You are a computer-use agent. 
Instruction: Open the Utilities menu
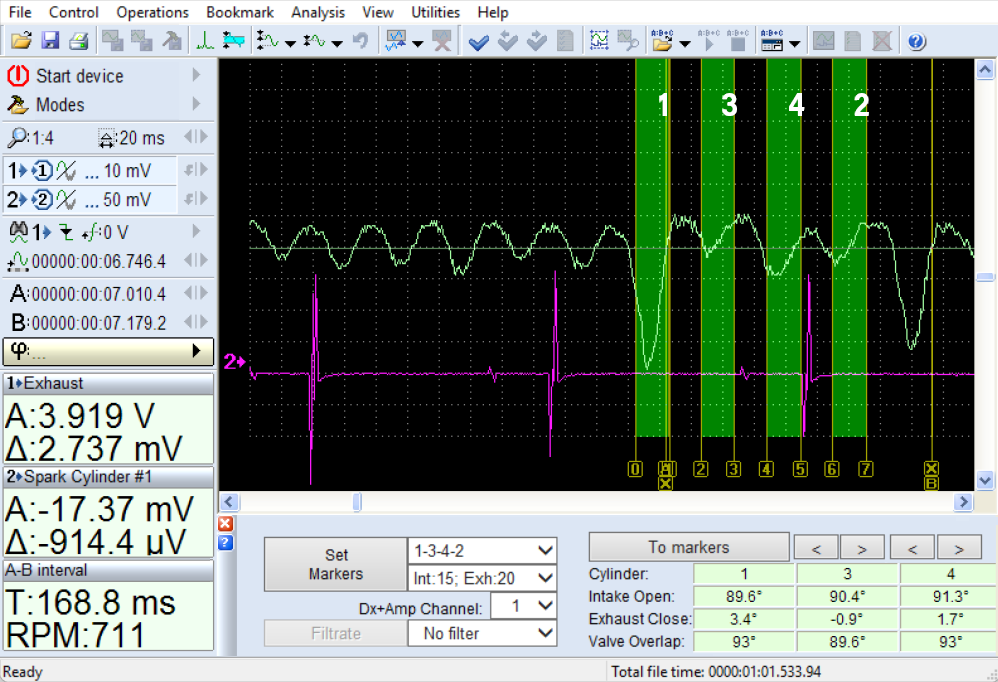pyautogui.click(x=435, y=12)
